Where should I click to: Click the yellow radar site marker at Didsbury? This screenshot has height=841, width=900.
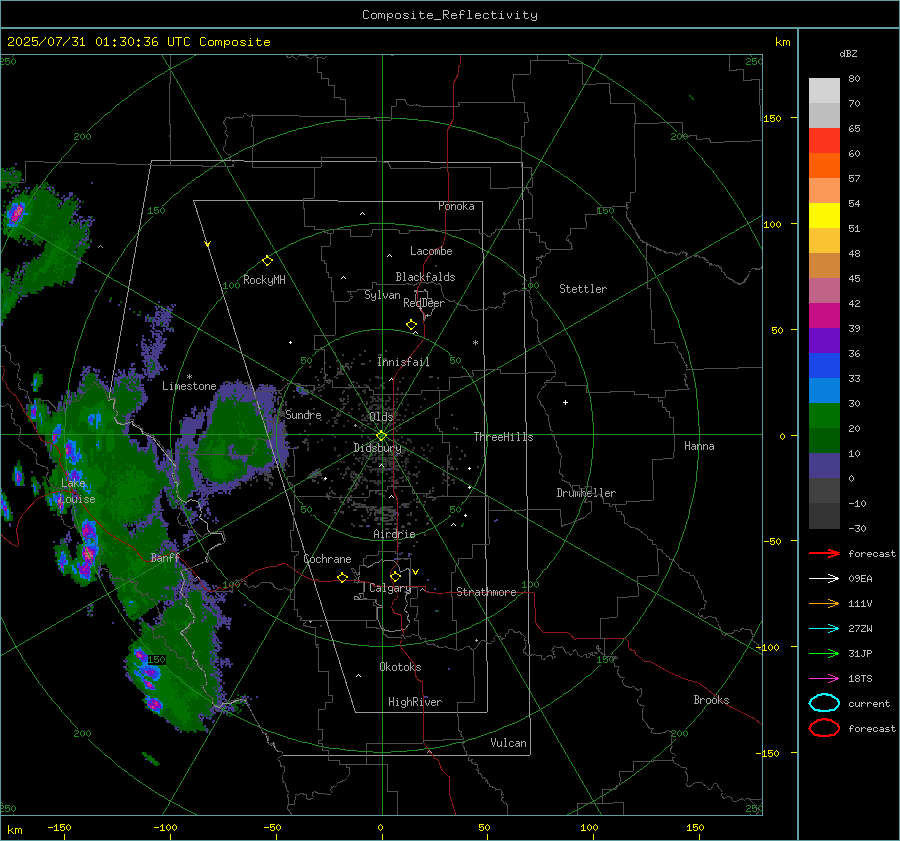(381, 436)
